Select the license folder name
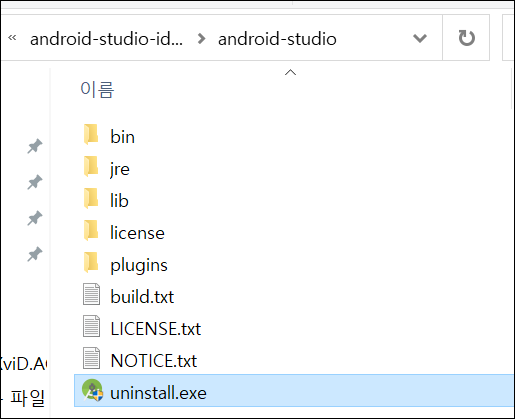Screen dimensions: 515x419 coord(137,233)
